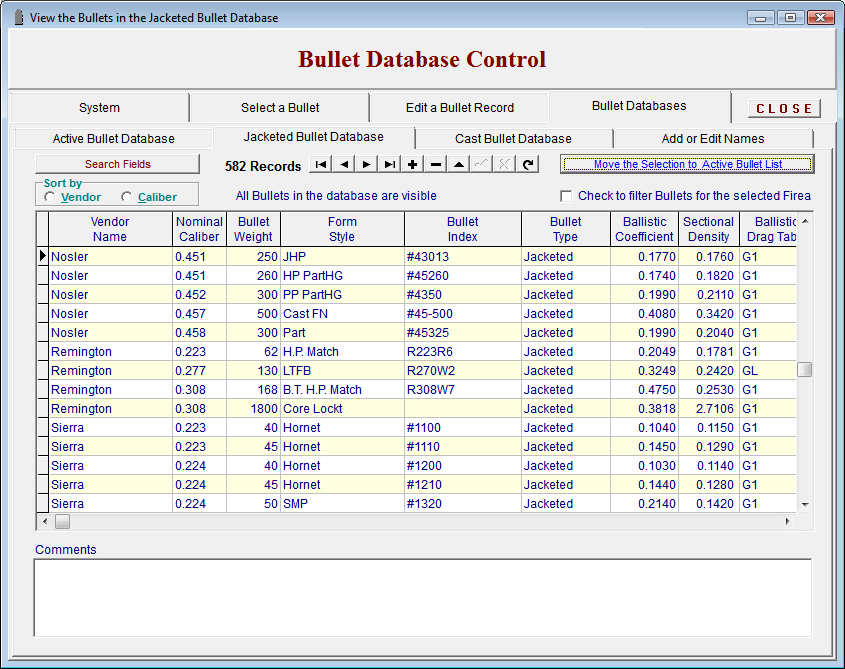Click the Bullet Weight column header
Image resolution: width=845 pixels, height=669 pixels.
point(253,229)
